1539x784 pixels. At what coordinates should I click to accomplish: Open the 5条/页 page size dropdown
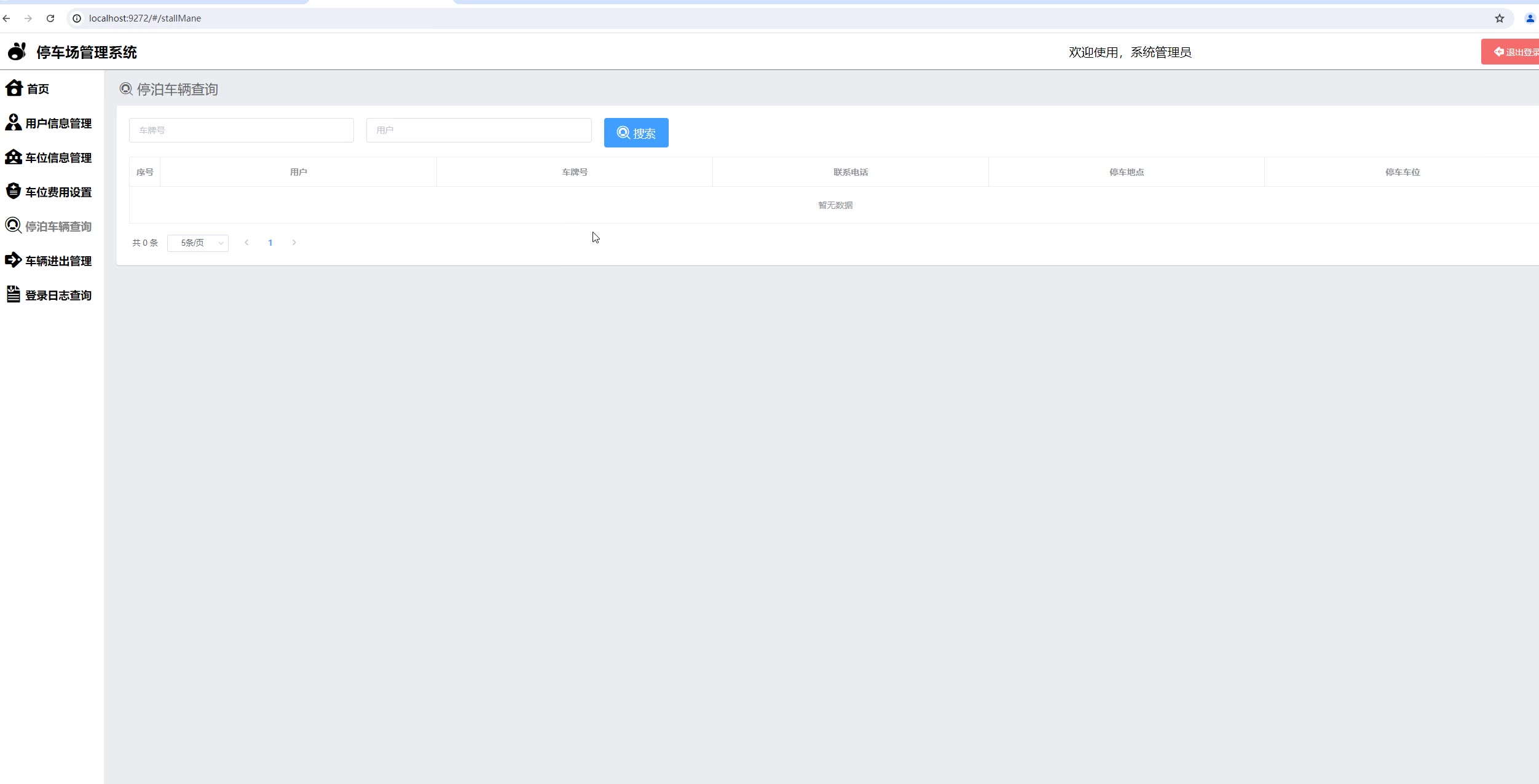198,243
